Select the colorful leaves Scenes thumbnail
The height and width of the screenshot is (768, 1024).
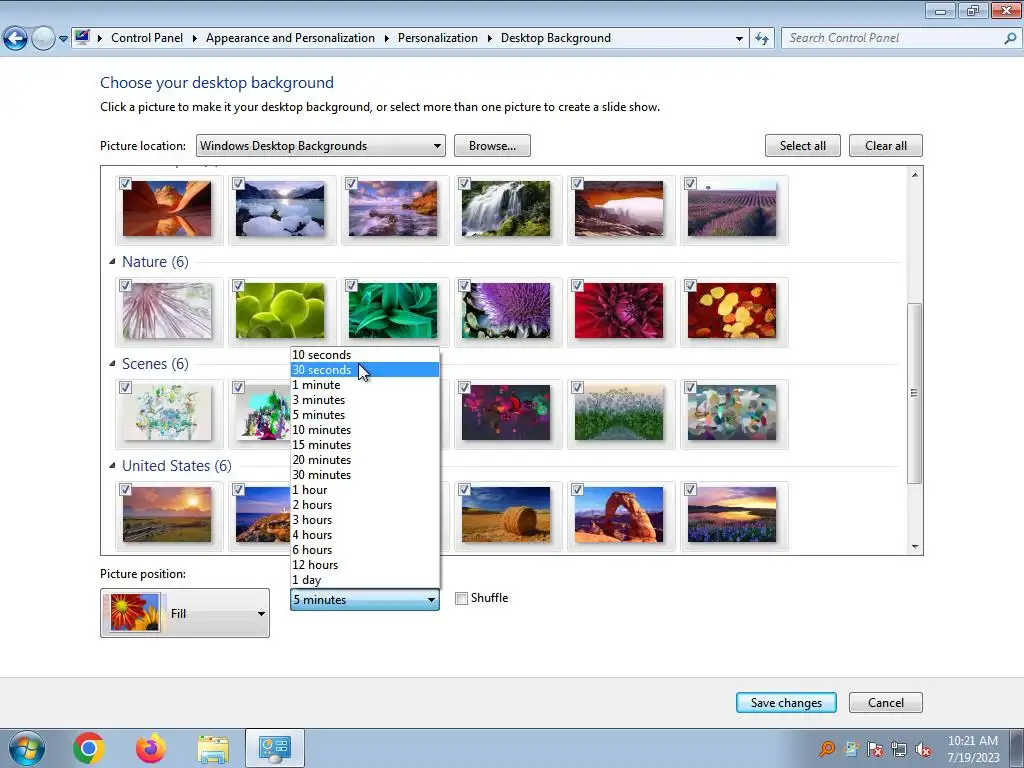[732, 413]
